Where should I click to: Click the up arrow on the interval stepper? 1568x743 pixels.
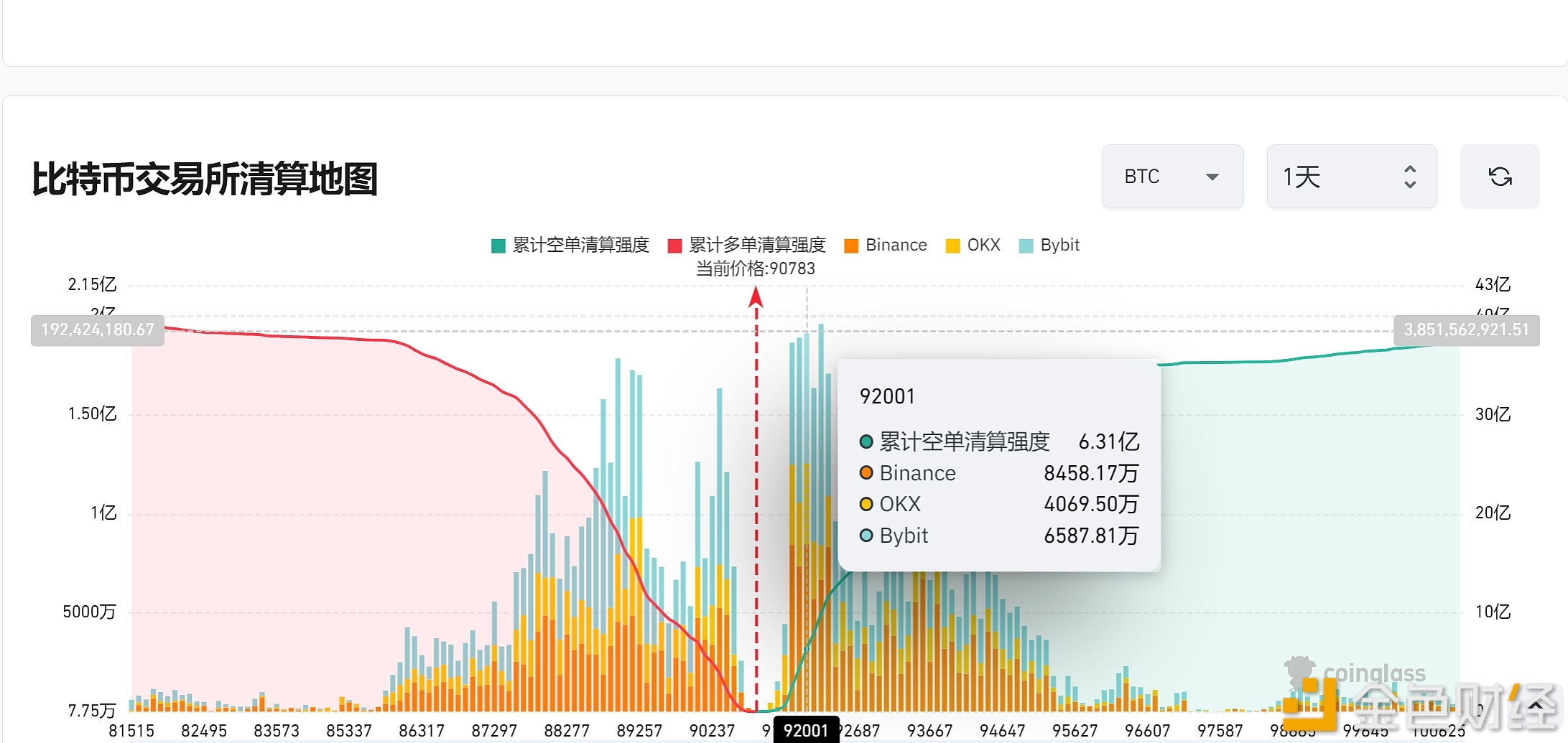click(x=1409, y=169)
